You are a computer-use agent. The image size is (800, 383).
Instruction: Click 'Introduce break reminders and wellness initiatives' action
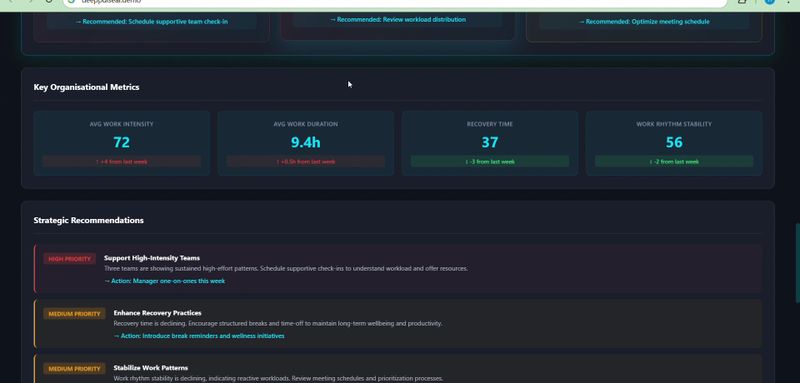[x=199, y=336]
